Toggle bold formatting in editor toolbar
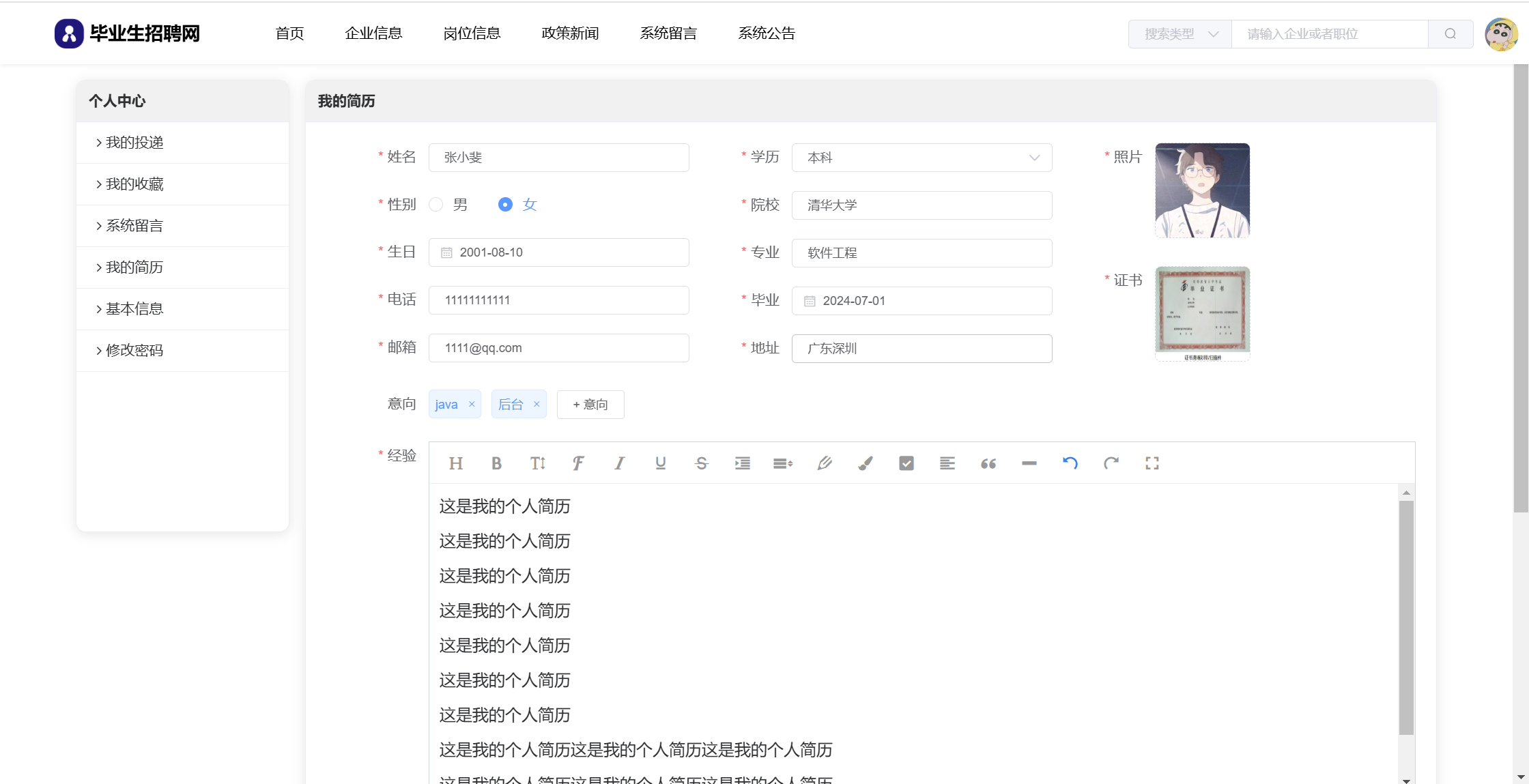1529x784 pixels. (496, 463)
